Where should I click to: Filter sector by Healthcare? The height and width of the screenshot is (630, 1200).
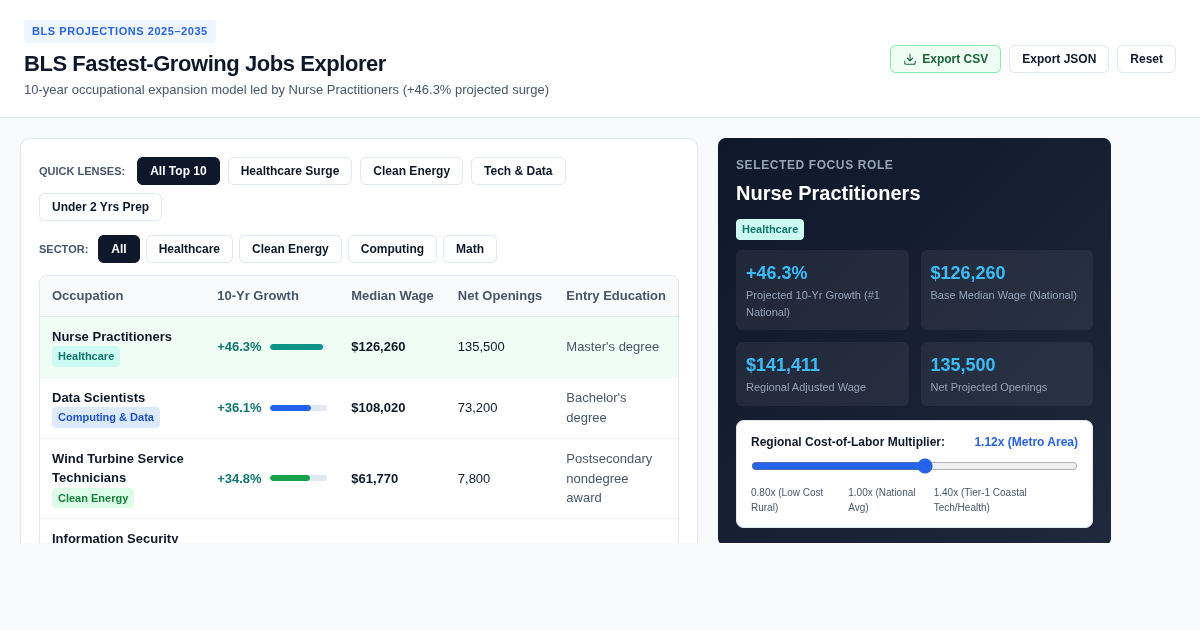189,249
